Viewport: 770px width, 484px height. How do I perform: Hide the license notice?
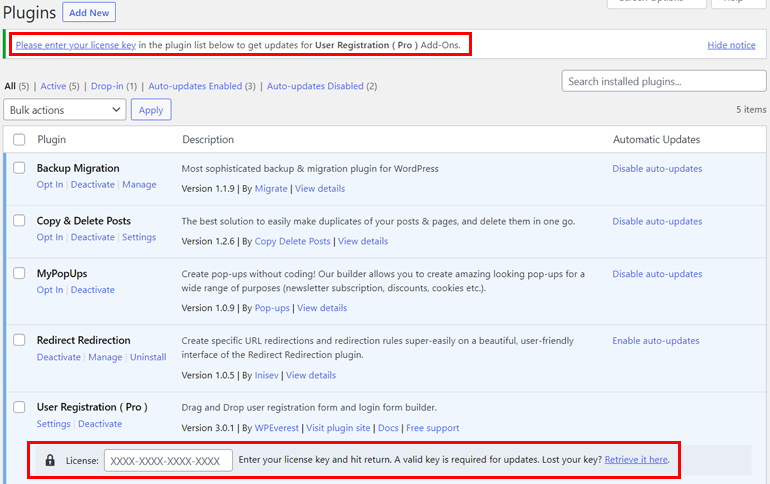click(731, 45)
